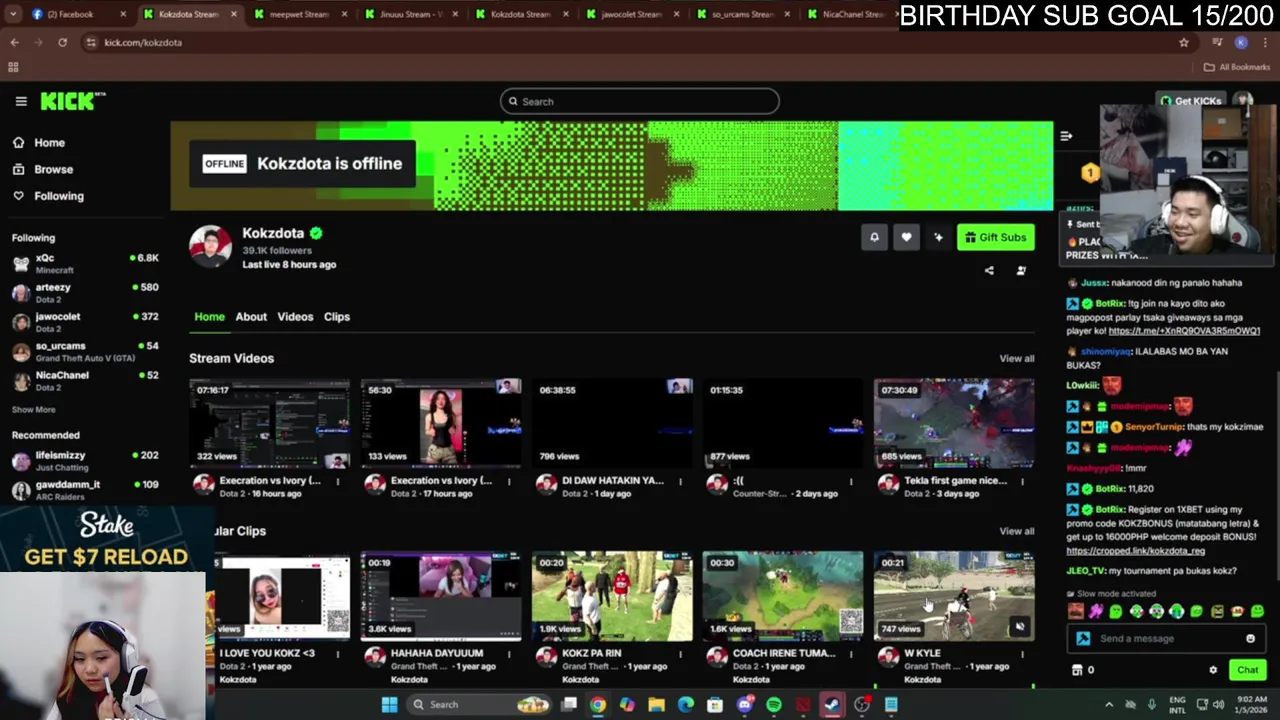The width and height of the screenshot is (1280, 720).
Task: Open so_urcams channel in sidebar
Action: 85,351
